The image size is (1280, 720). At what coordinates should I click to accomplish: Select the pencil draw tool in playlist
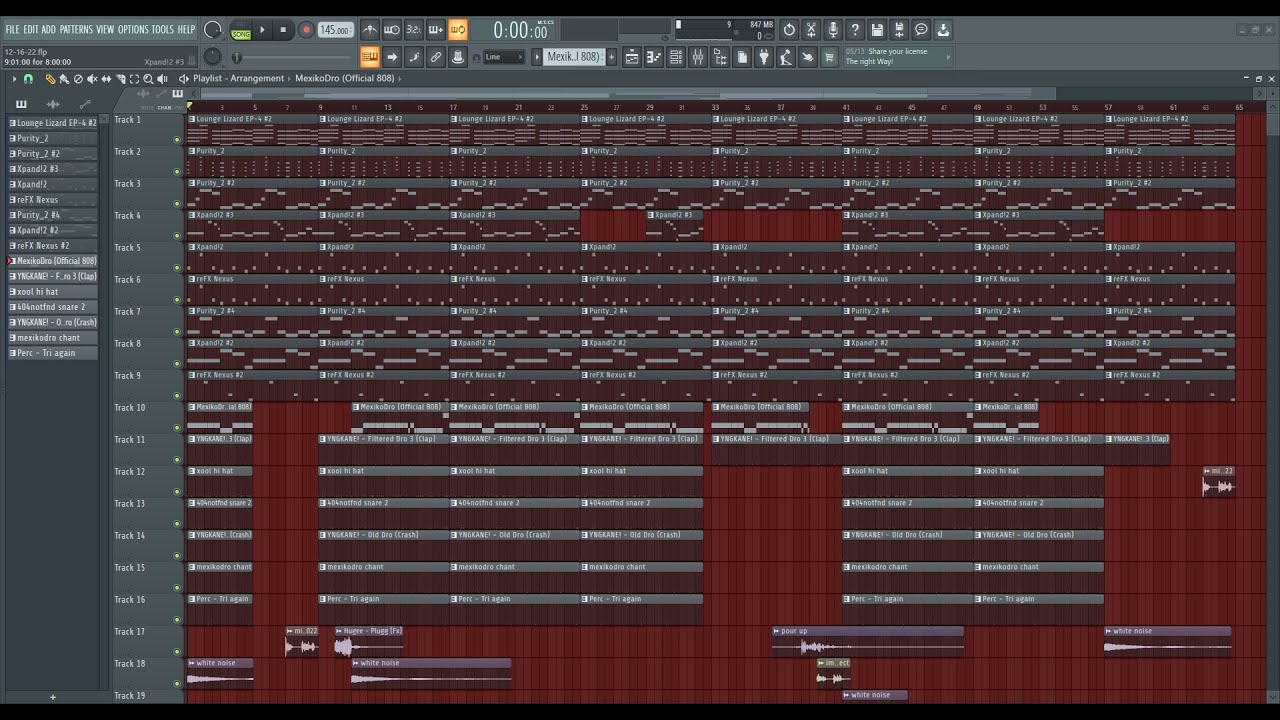50,79
